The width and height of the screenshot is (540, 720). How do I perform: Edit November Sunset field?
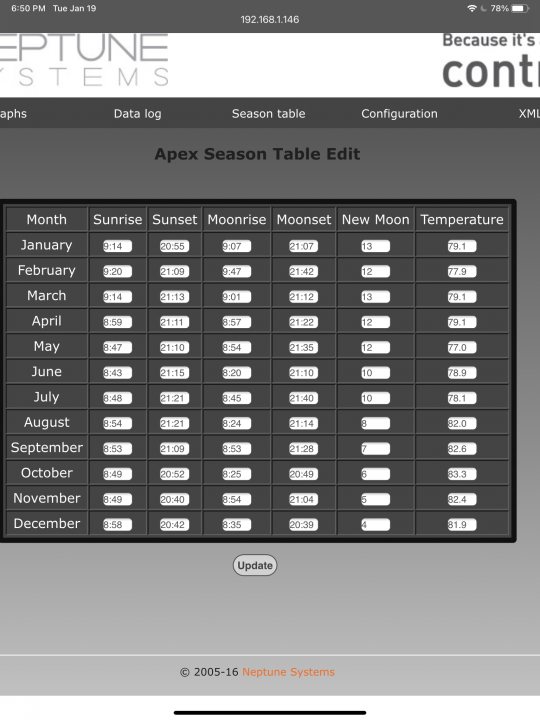click(174, 499)
